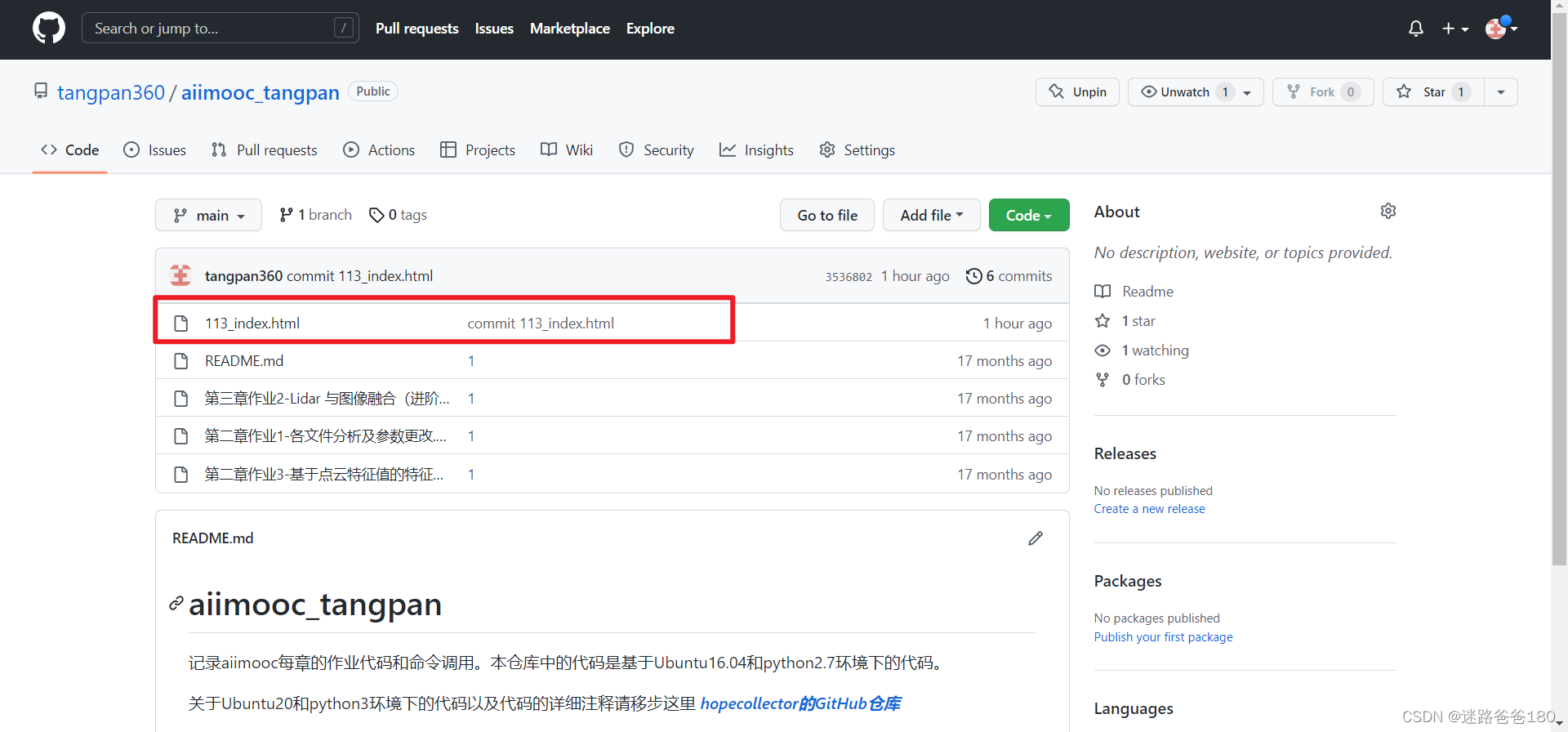The width and height of the screenshot is (1568, 732).
Task: Select the Code tab
Action: coord(70,150)
